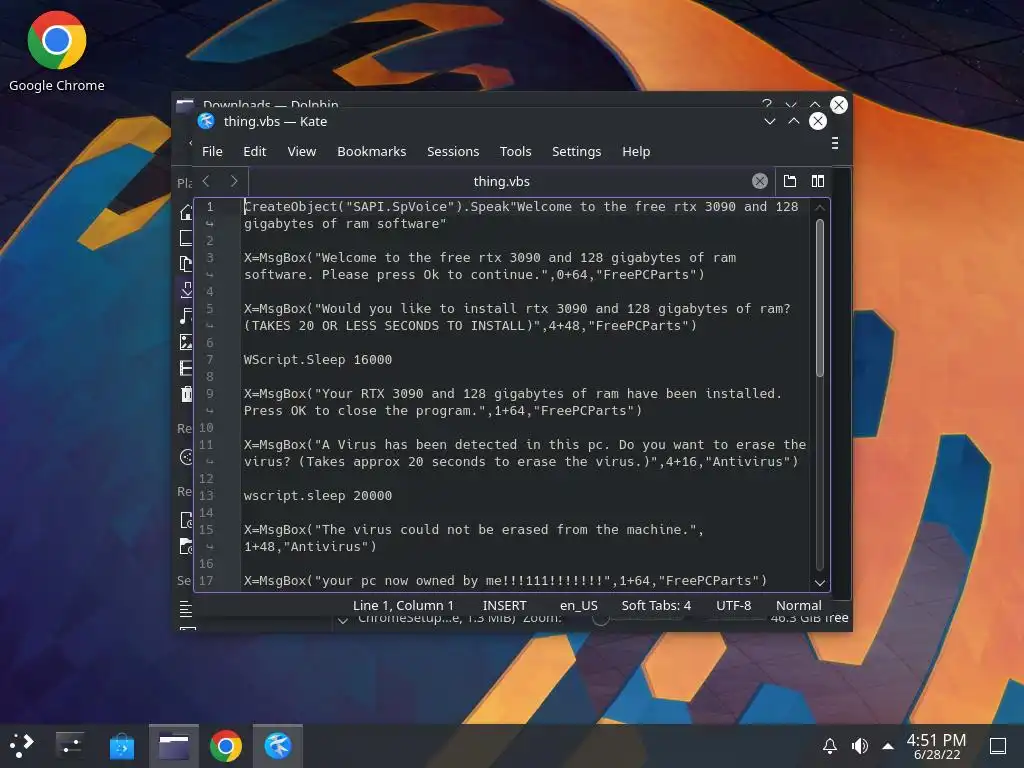
Task: Open the Settings menu in Kate
Action: point(576,152)
